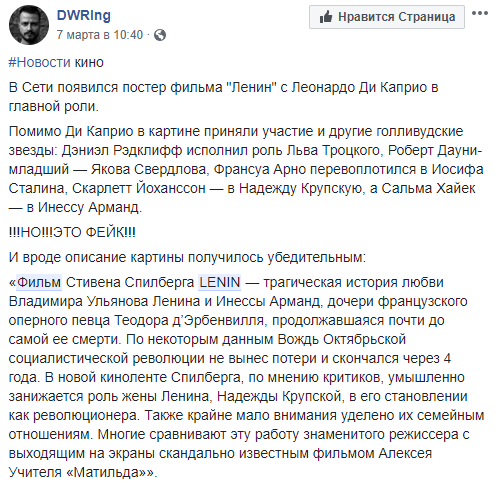The image size is (495, 482).
Task: Click the thumbs-up icon in like button
Action: 326,17
